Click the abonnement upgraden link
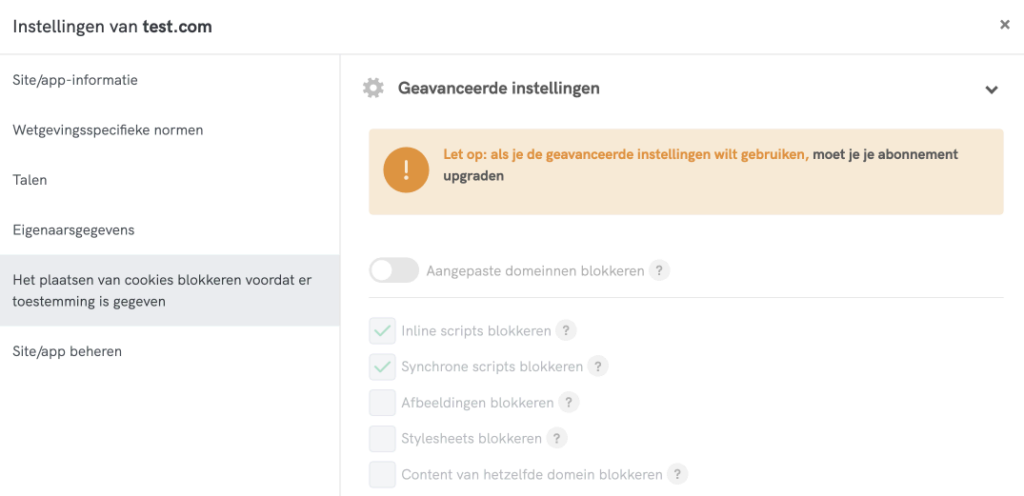 coord(885,155)
